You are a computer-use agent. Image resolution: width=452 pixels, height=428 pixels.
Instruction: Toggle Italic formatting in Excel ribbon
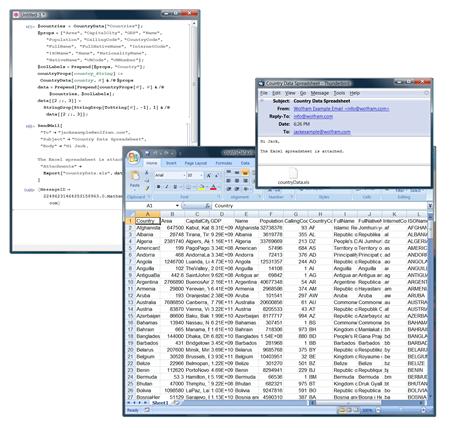tap(167, 187)
